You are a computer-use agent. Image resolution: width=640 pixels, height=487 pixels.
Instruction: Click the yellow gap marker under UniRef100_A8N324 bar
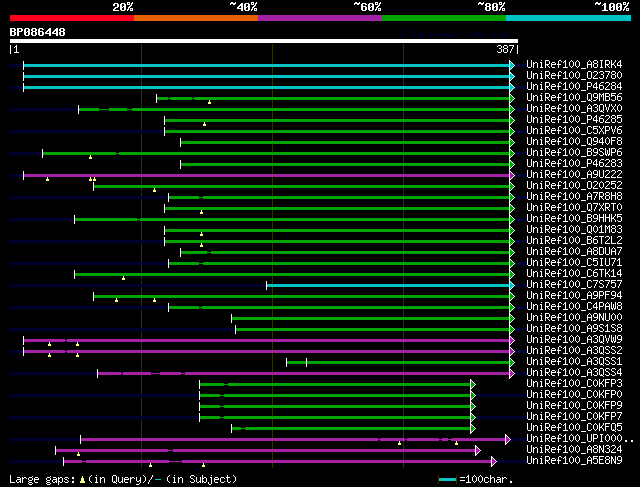[78, 454]
